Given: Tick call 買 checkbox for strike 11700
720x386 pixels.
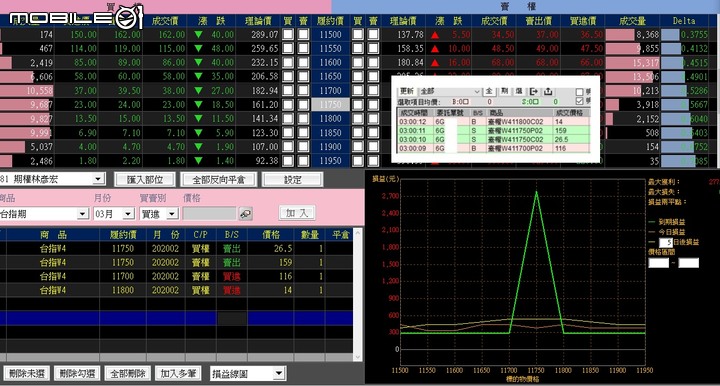Looking at the screenshot, I should coord(288,90).
